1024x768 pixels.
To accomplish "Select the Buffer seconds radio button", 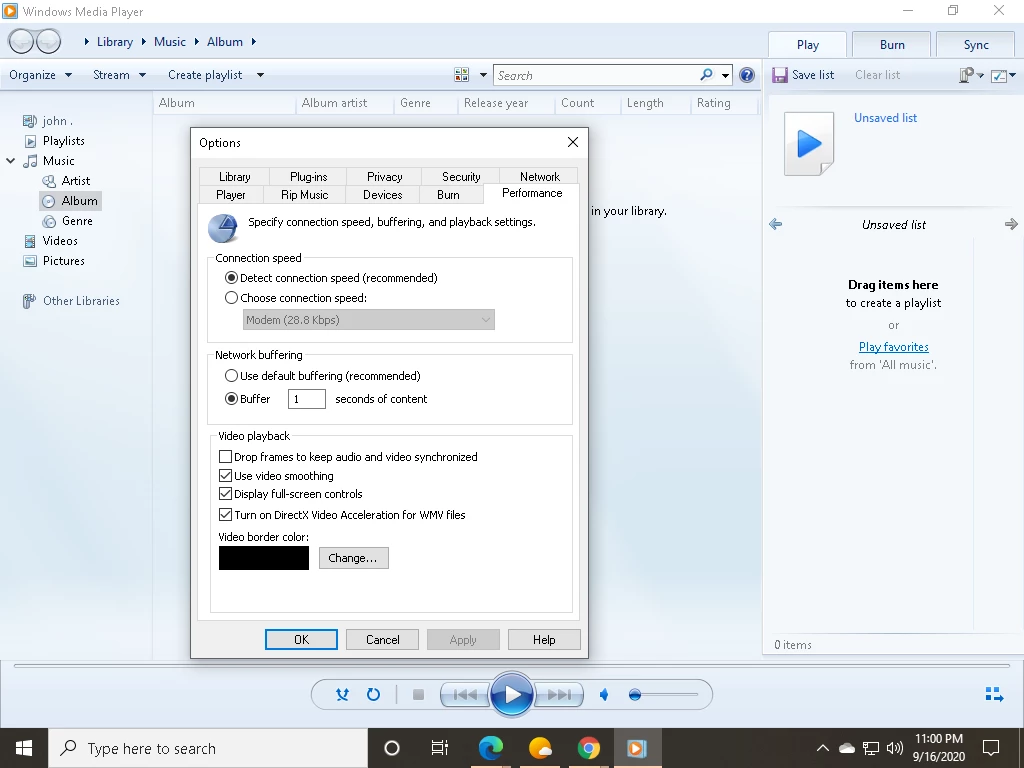I will [x=231, y=398].
